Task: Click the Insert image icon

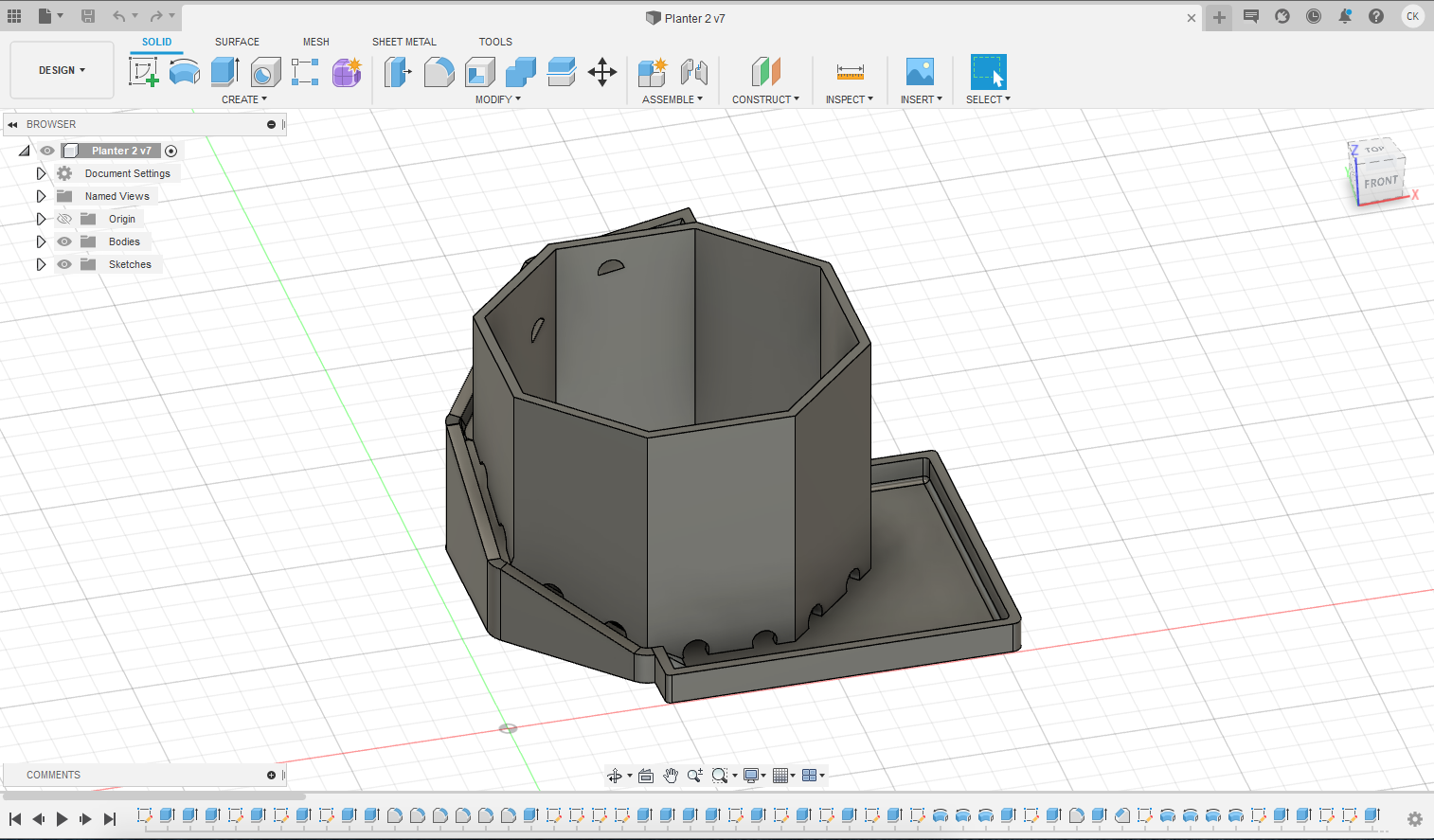Action: click(920, 72)
